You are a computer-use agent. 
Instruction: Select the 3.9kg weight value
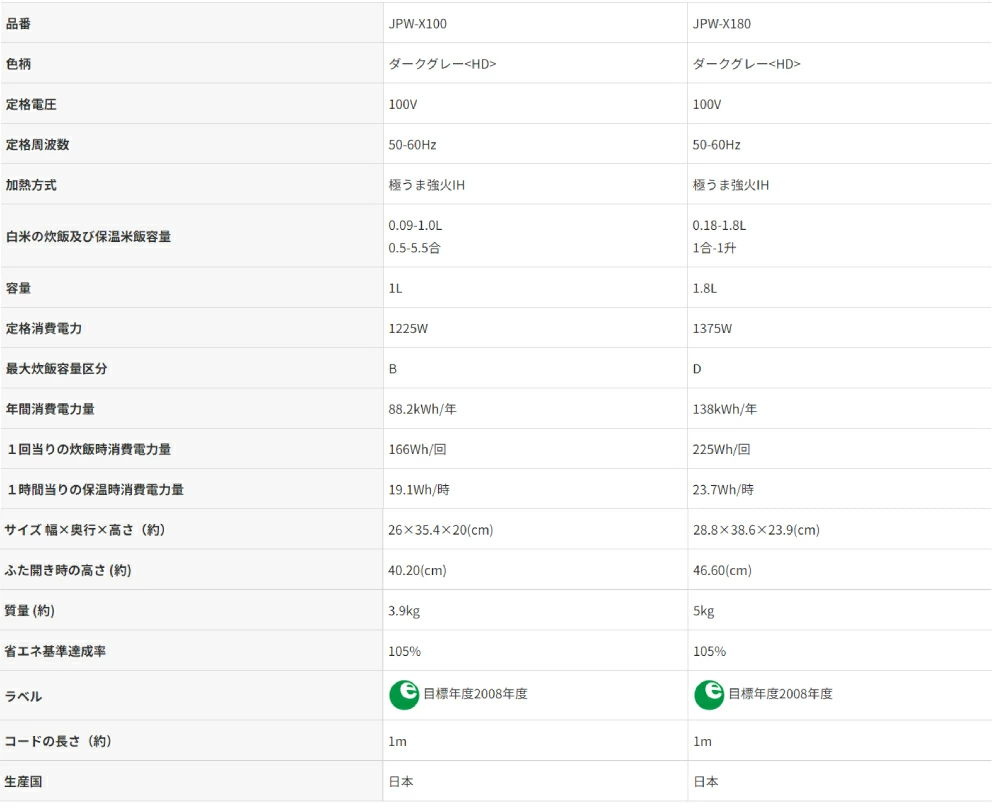click(x=404, y=611)
